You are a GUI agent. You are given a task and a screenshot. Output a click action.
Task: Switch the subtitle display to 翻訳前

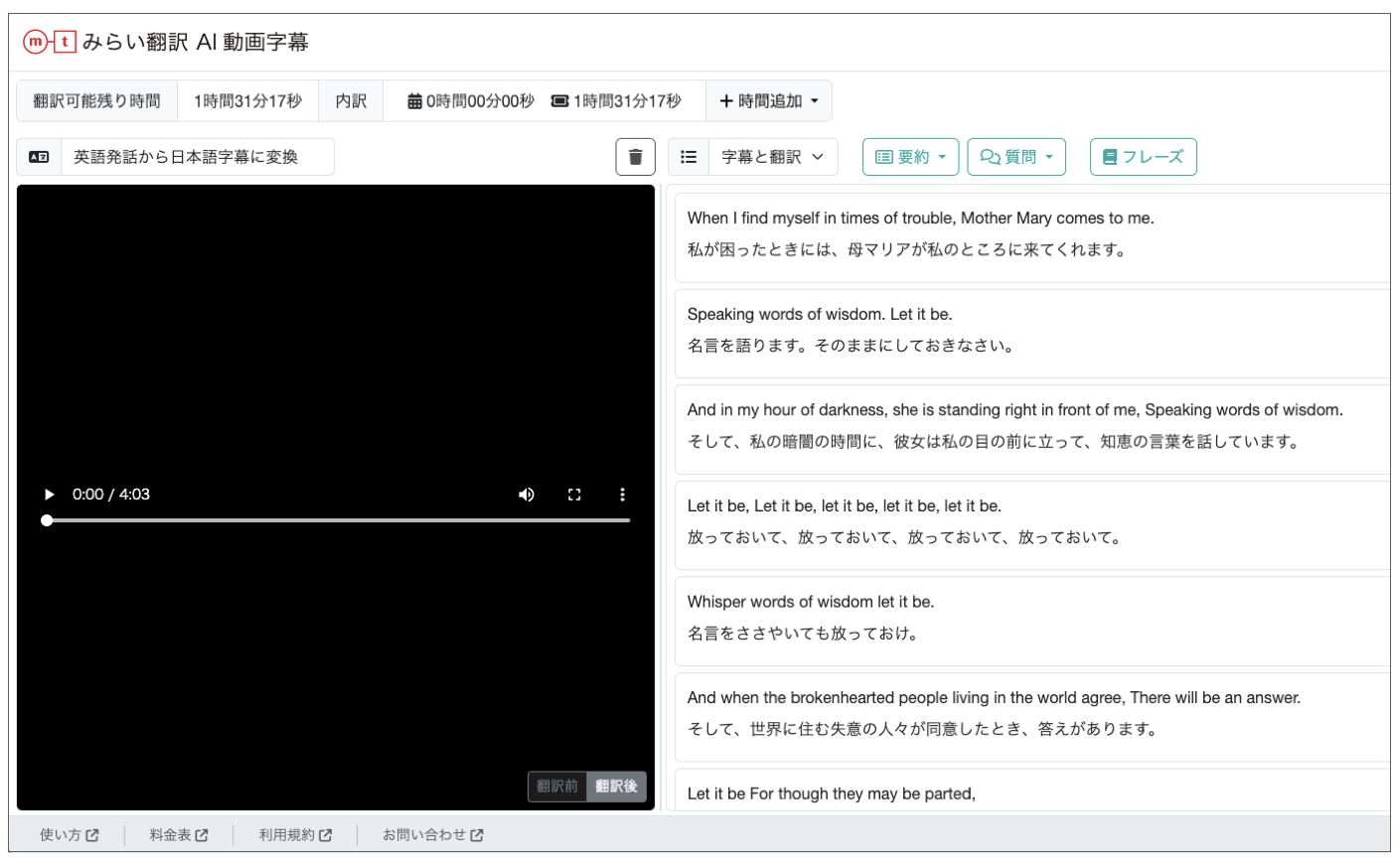(x=557, y=787)
